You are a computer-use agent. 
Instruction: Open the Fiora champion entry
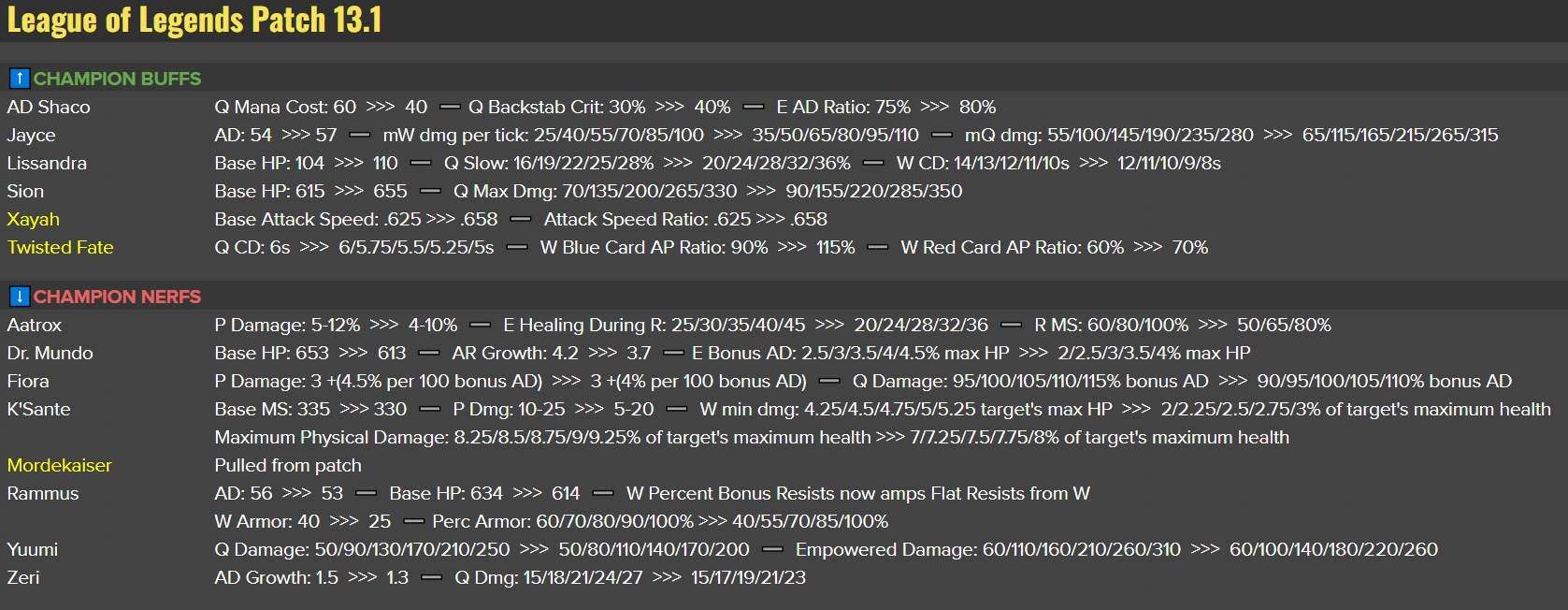pyautogui.click(x=28, y=381)
